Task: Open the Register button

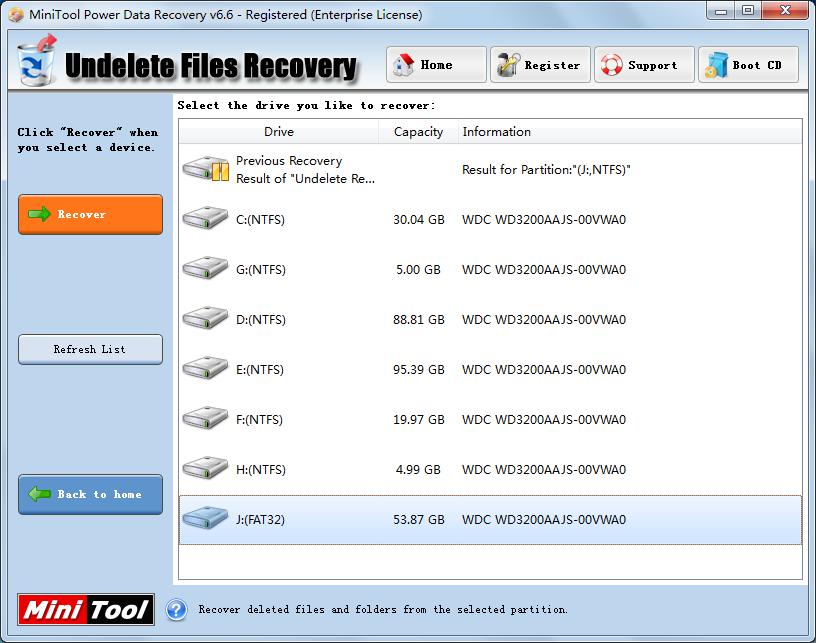Action: [x=540, y=65]
